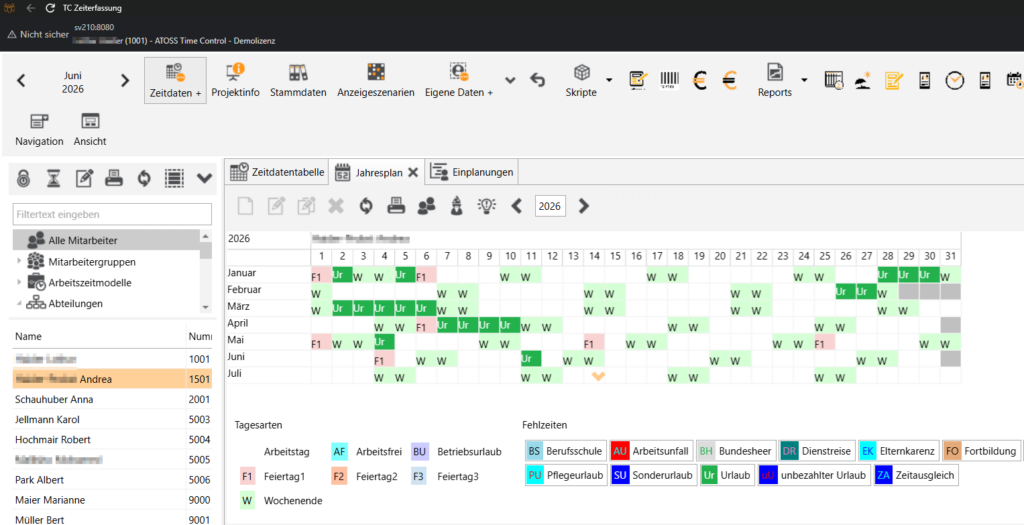Screen dimensions: 1024x525
Task: Click the beach umbrella vacation icon
Action: [x=864, y=80]
